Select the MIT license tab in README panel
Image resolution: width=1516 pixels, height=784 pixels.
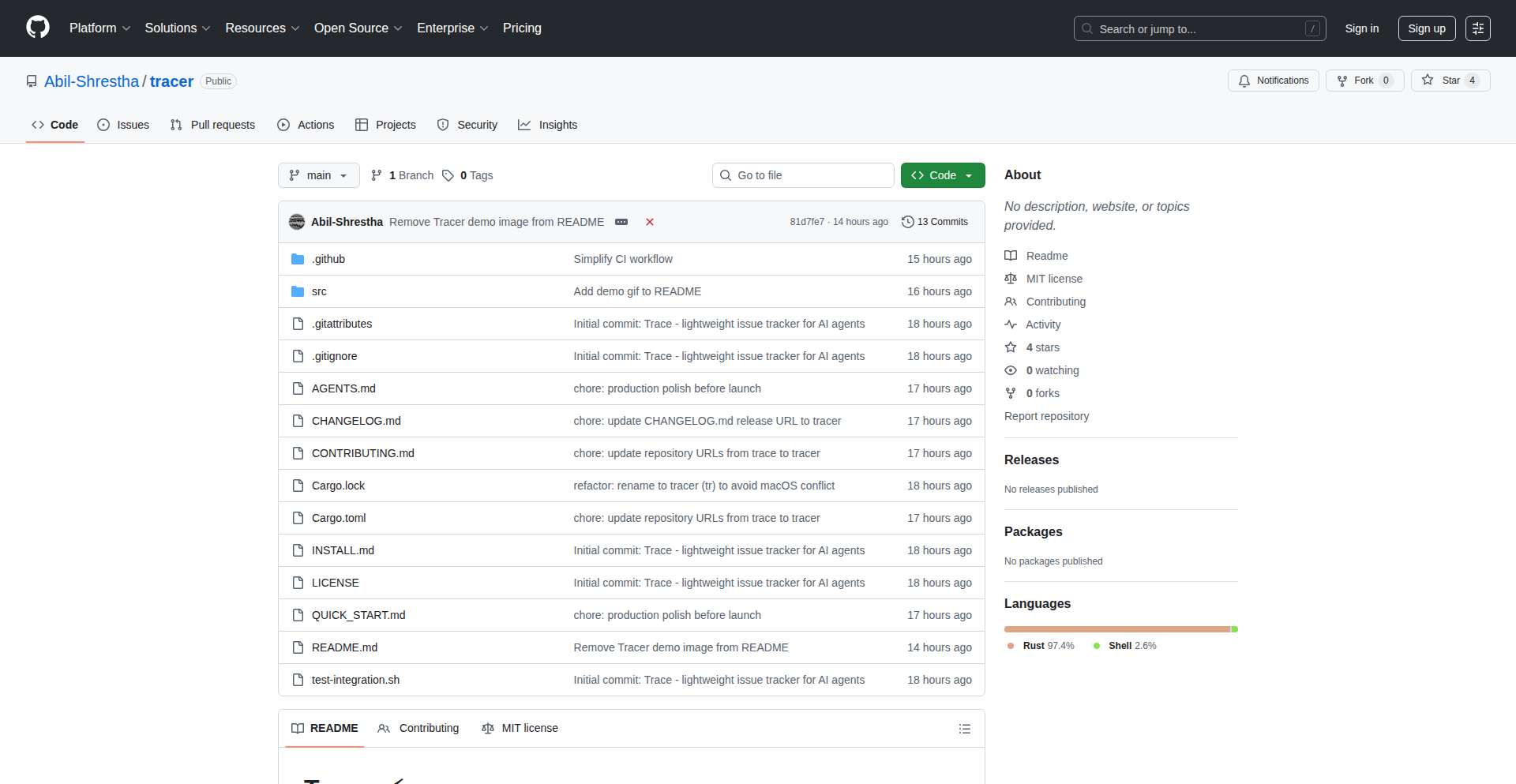[x=520, y=728]
